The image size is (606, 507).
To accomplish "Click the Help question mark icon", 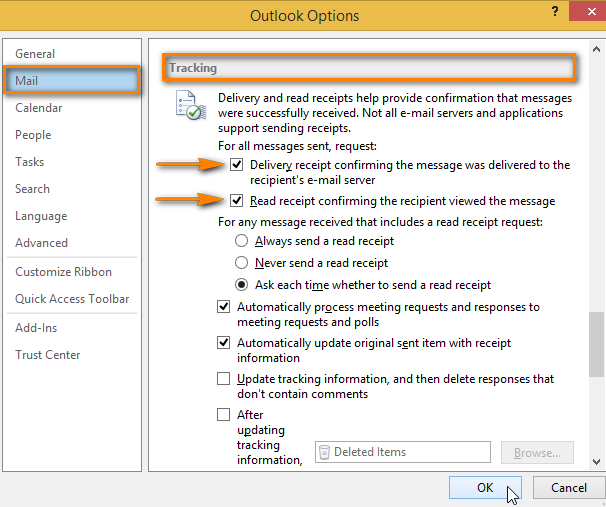I will pos(555,11).
